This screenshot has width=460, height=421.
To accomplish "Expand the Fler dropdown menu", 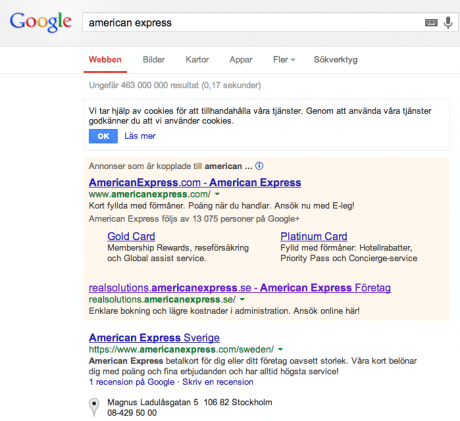I will point(284,60).
